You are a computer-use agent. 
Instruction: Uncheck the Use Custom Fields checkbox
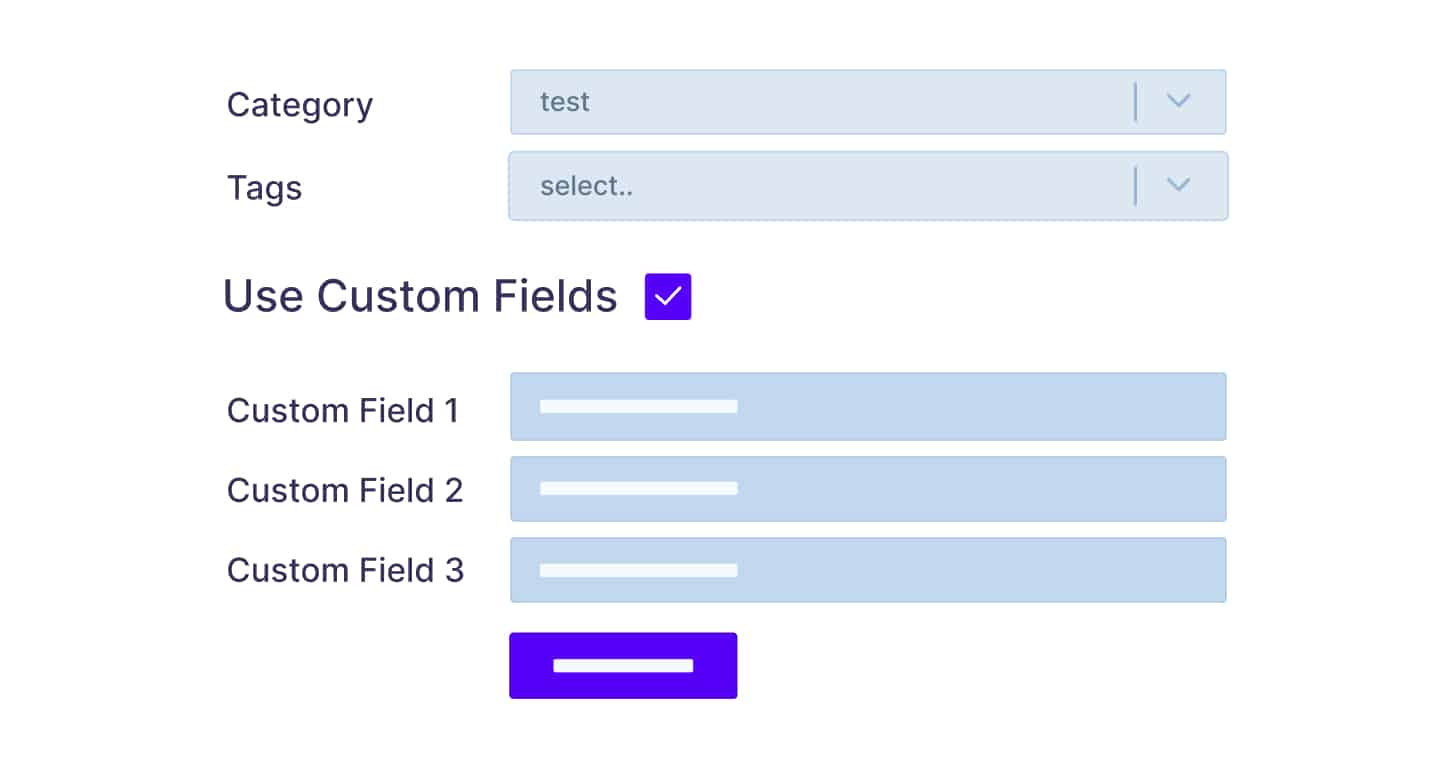[x=668, y=297]
